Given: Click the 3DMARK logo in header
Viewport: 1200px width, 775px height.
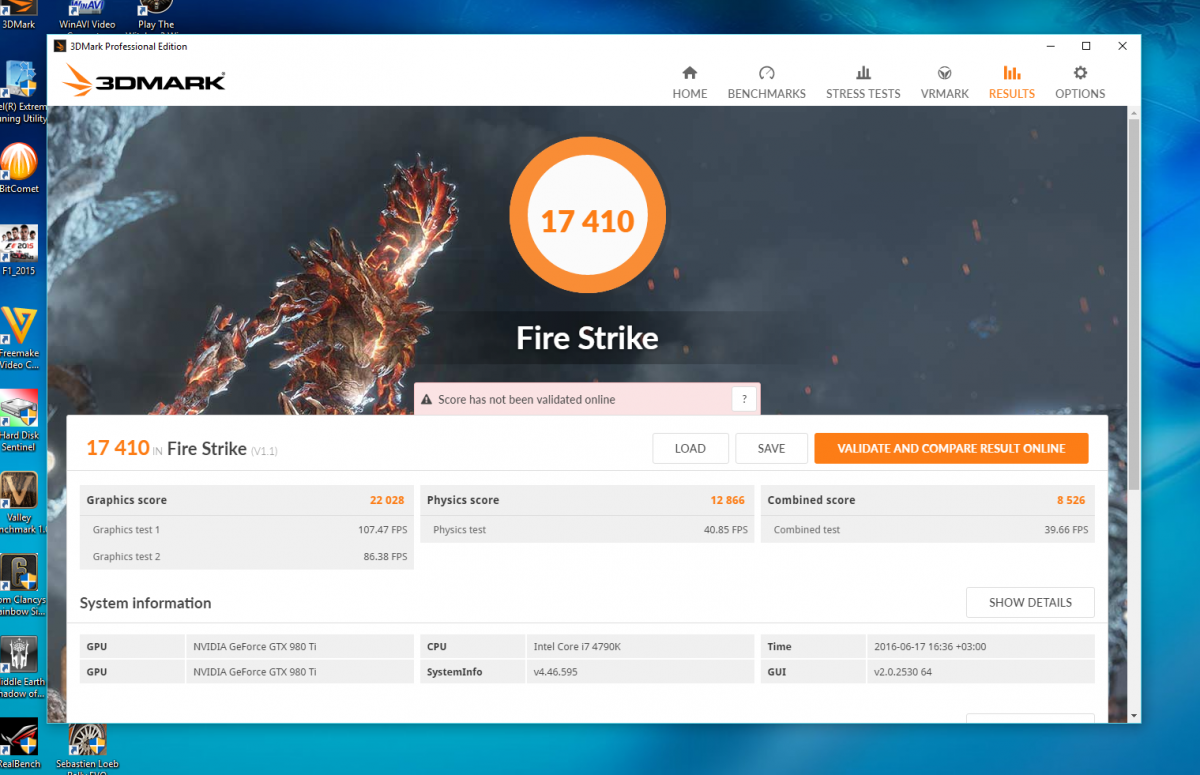Looking at the screenshot, I should 143,81.
